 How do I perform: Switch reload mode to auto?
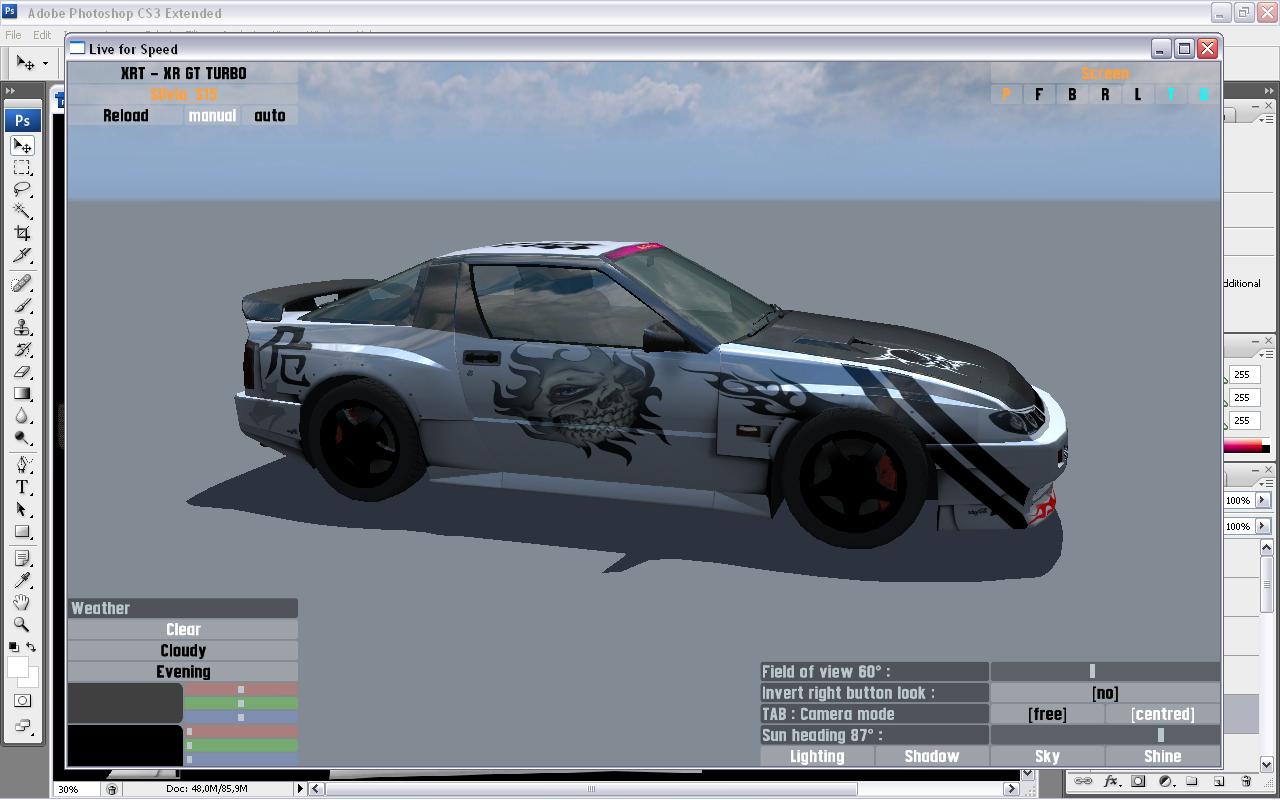point(270,116)
